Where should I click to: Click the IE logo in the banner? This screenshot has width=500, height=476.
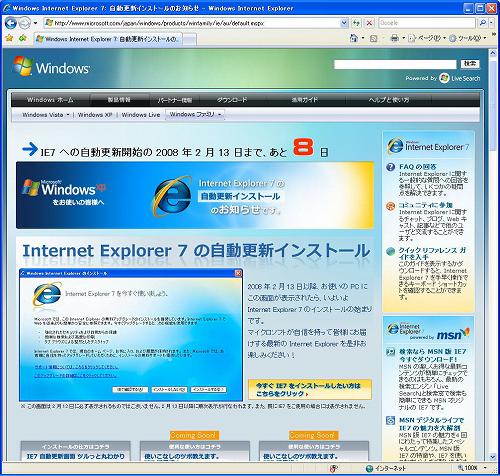click(172, 196)
